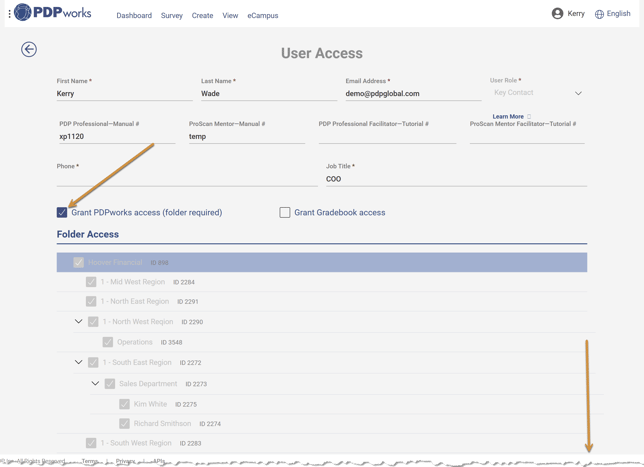The width and height of the screenshot is (644, 467).
Task: Click the First Name field
Action: coord(124,94)
